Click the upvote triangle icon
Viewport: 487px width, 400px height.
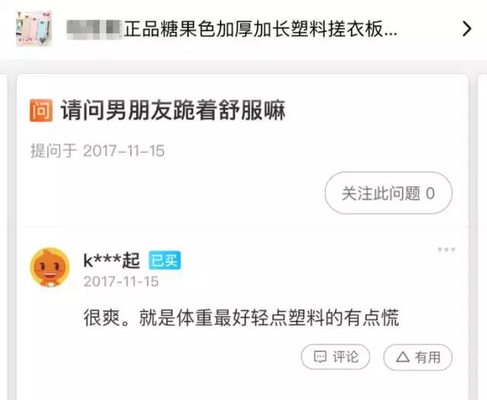pos(403,357)
